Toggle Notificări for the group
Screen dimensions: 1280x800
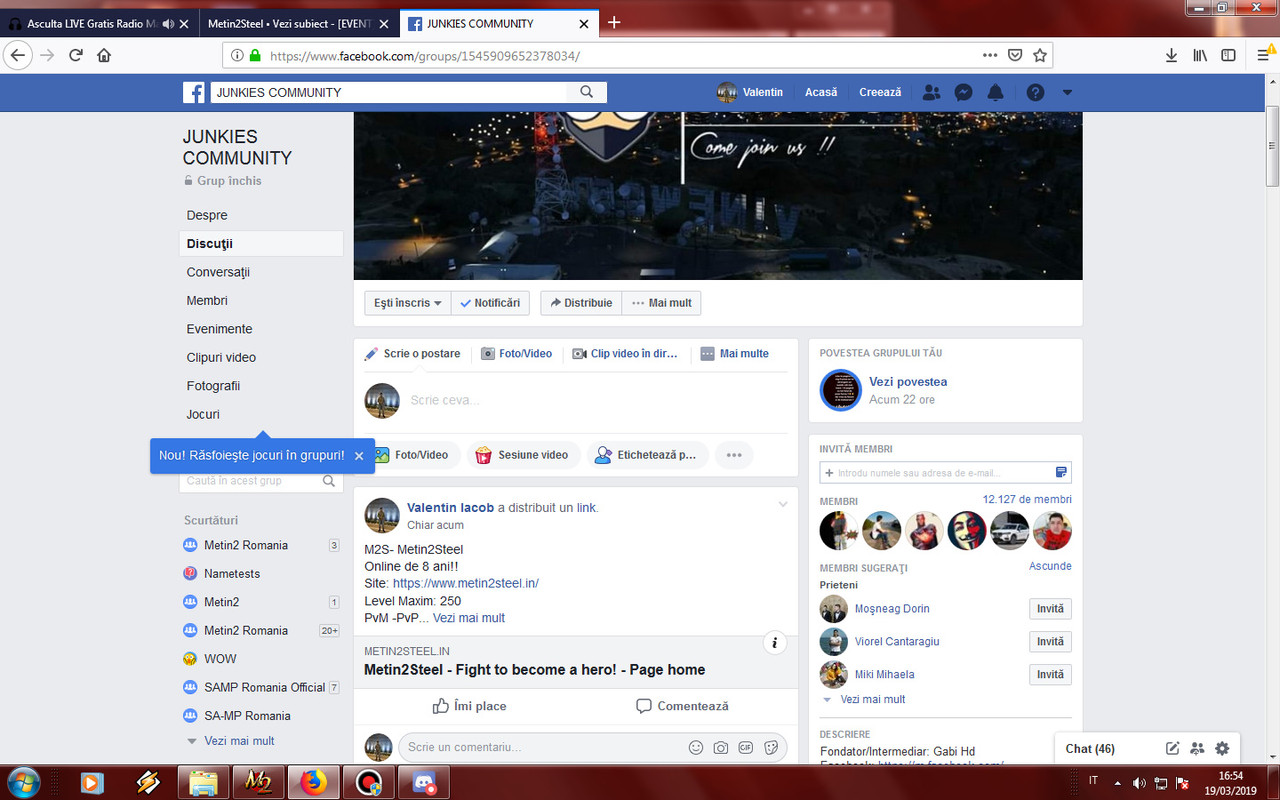coord(490,303)
